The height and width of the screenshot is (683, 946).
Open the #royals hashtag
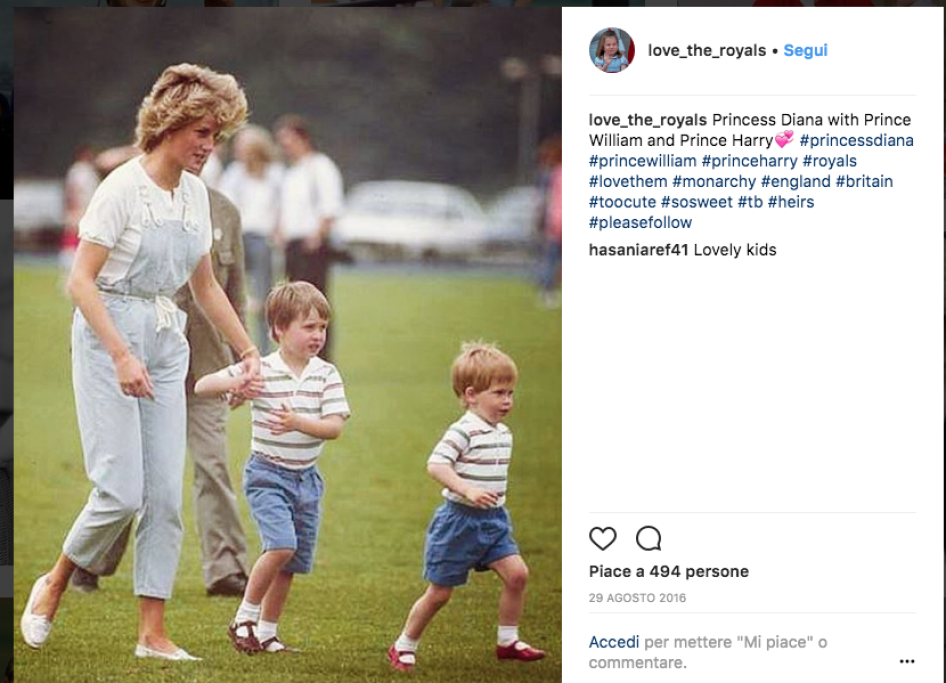tap(829, 161)
